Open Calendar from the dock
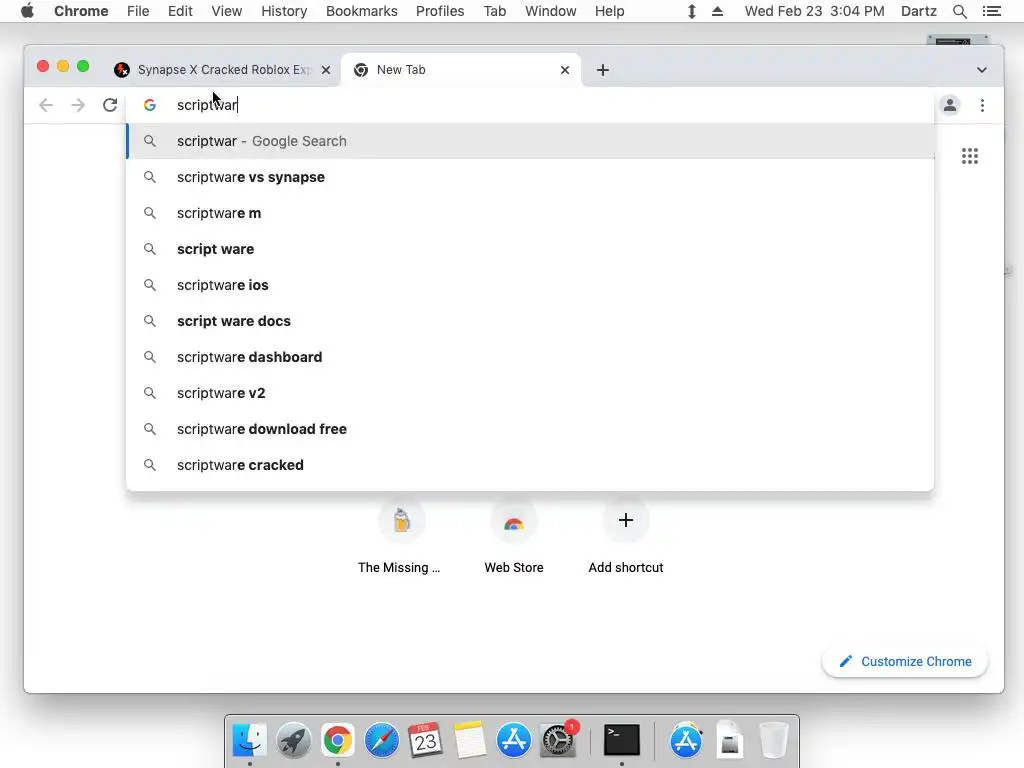The height and width of the screenshot is (768, 1024). (425, 740)
